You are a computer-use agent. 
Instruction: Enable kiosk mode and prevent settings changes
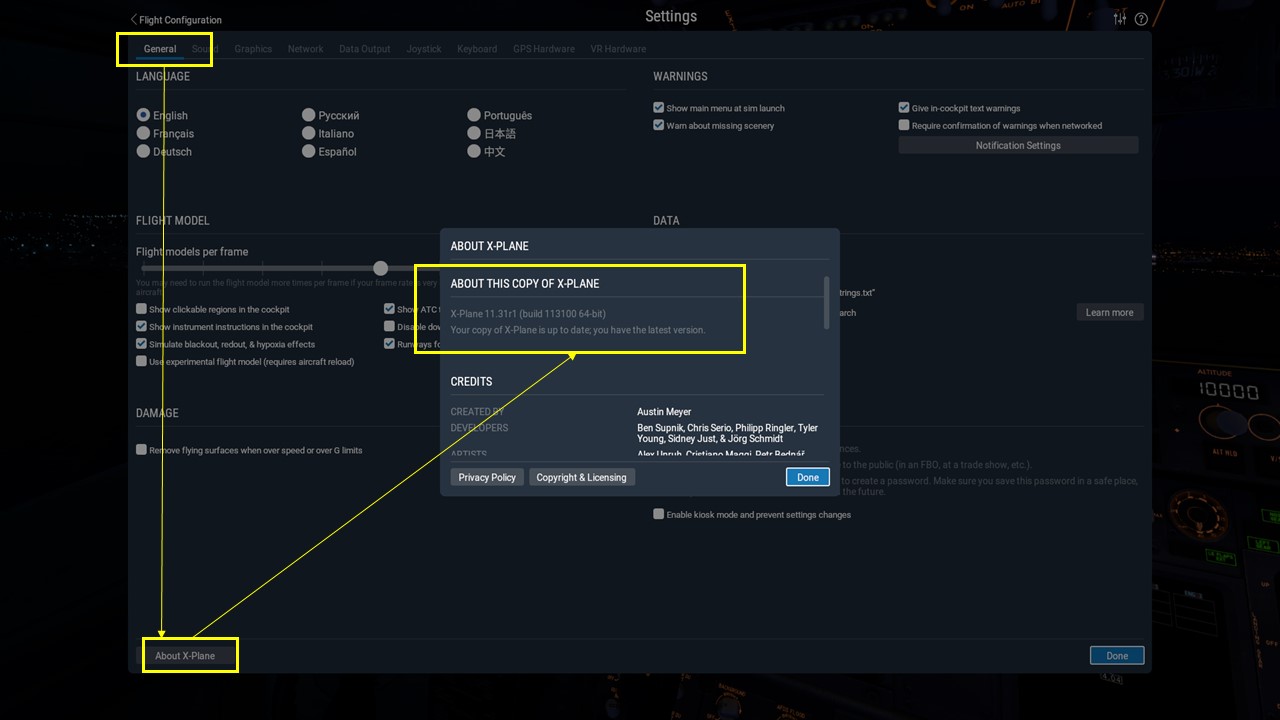click(659, 514)
